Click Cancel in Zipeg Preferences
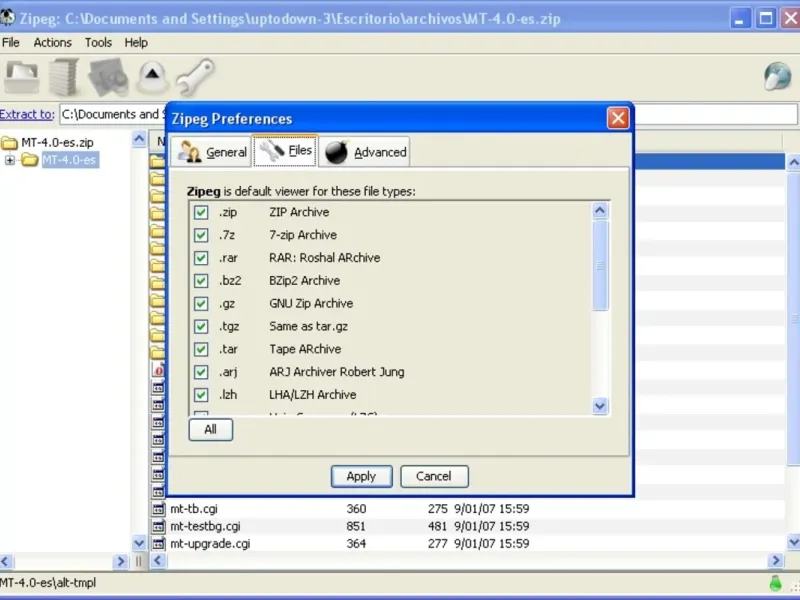The width and height of the screenshot is (800, 600). point(434,476)
